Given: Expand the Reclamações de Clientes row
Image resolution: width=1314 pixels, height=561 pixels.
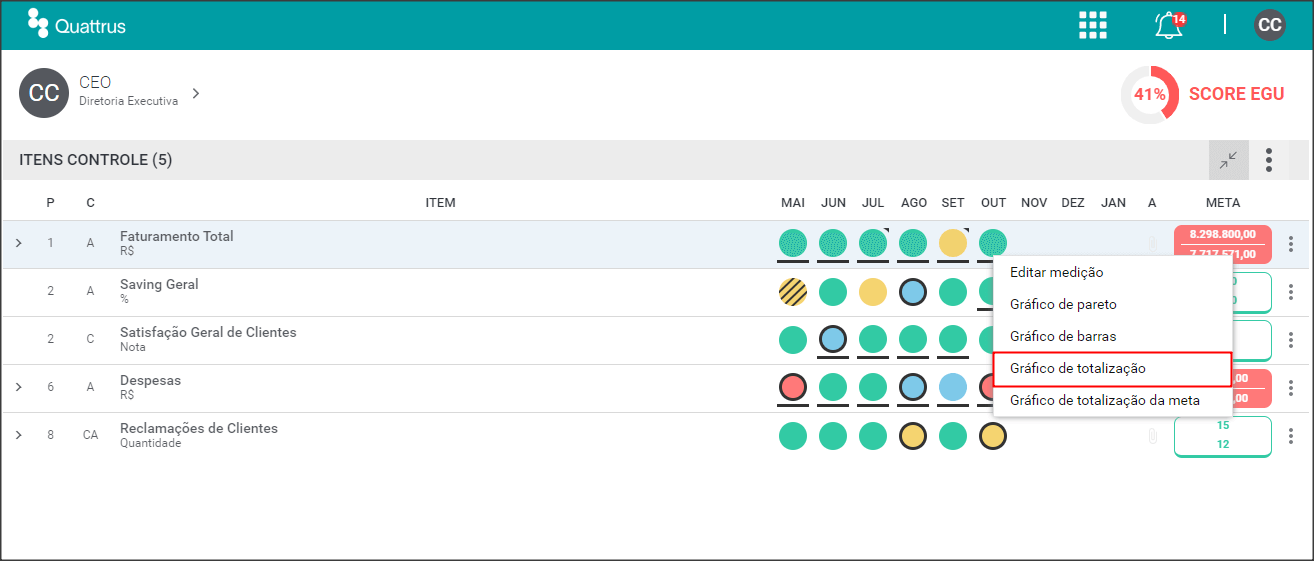Looking at the screenshot, I should coord(18,435).
